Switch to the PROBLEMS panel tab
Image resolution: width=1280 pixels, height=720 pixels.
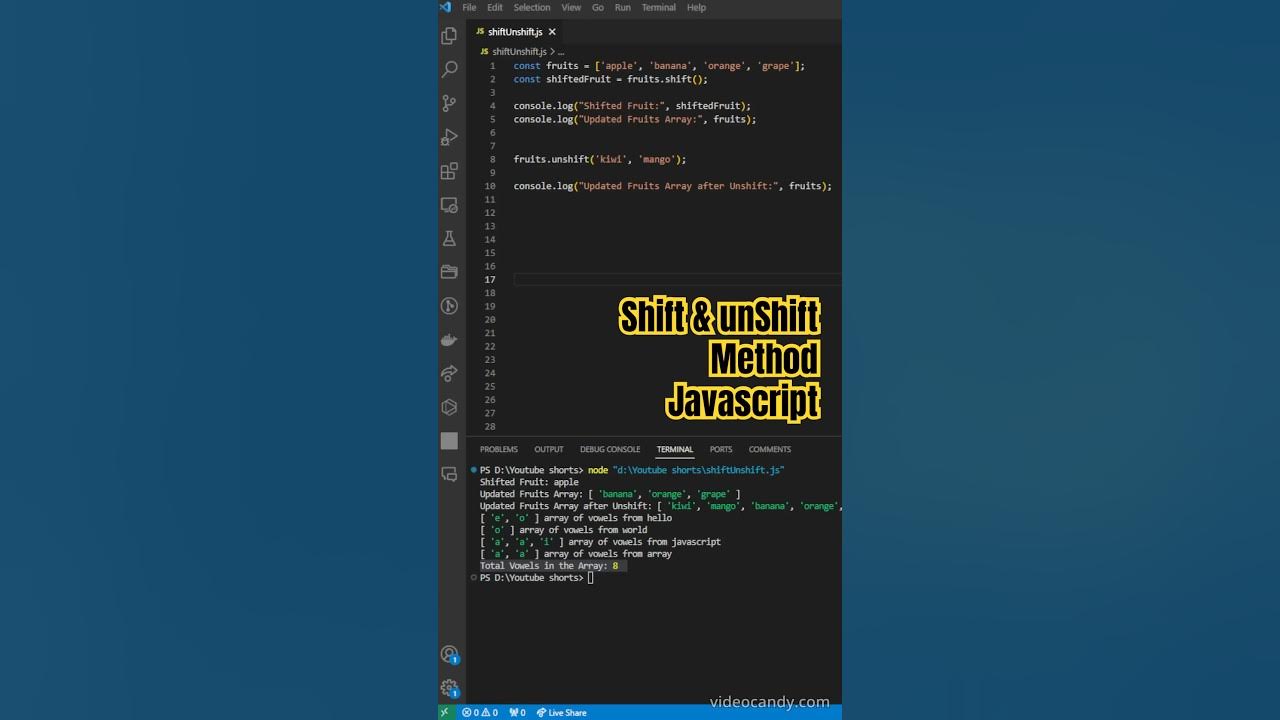click(x=499, y=449)
